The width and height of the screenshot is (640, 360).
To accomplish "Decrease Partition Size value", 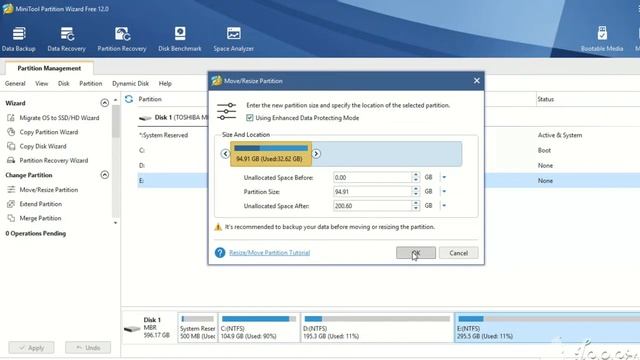I will pyautogui.click(x=416, y=194).
